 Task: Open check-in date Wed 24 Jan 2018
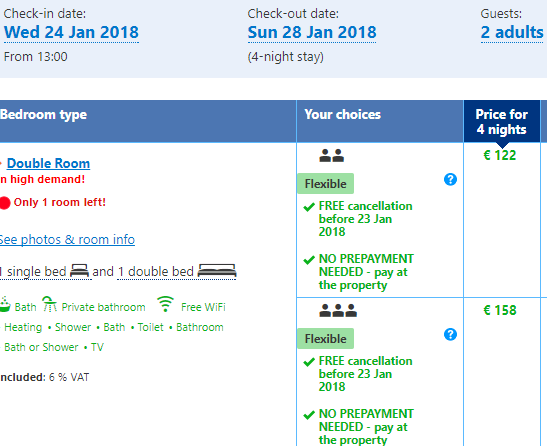click(71, 32)
